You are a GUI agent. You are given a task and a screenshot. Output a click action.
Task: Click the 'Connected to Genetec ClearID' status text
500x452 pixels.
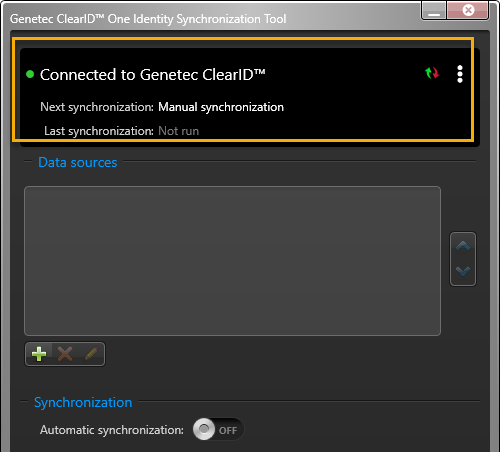coord(153,75)
